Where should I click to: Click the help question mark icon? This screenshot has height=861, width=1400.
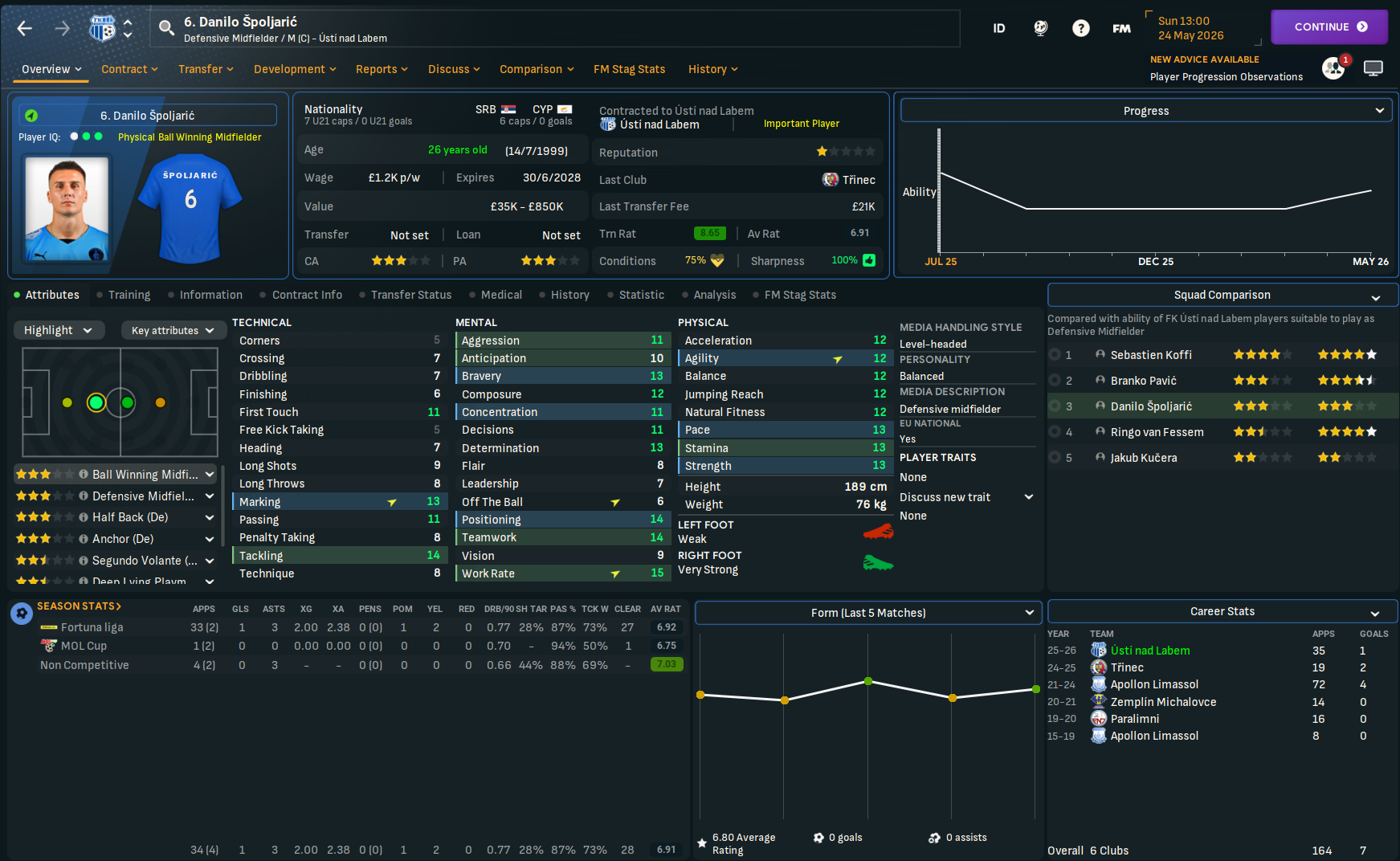point(1081,28)
